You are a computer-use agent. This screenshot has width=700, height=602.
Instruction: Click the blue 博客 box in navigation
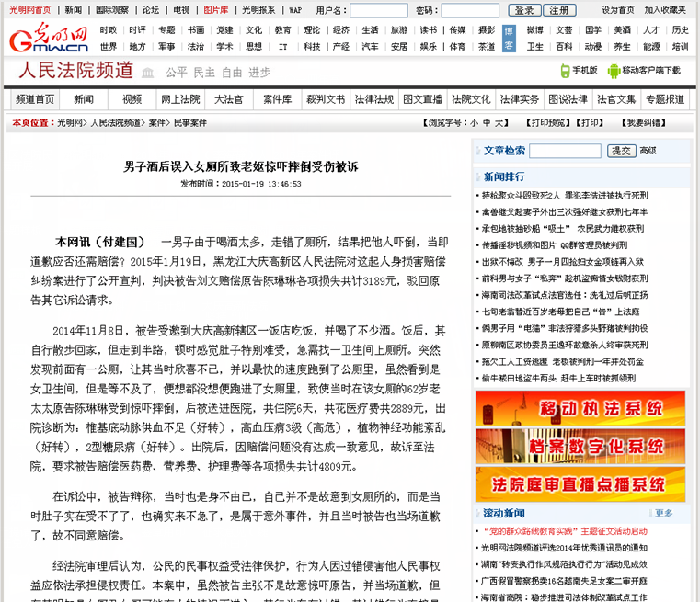pos(508,38)
